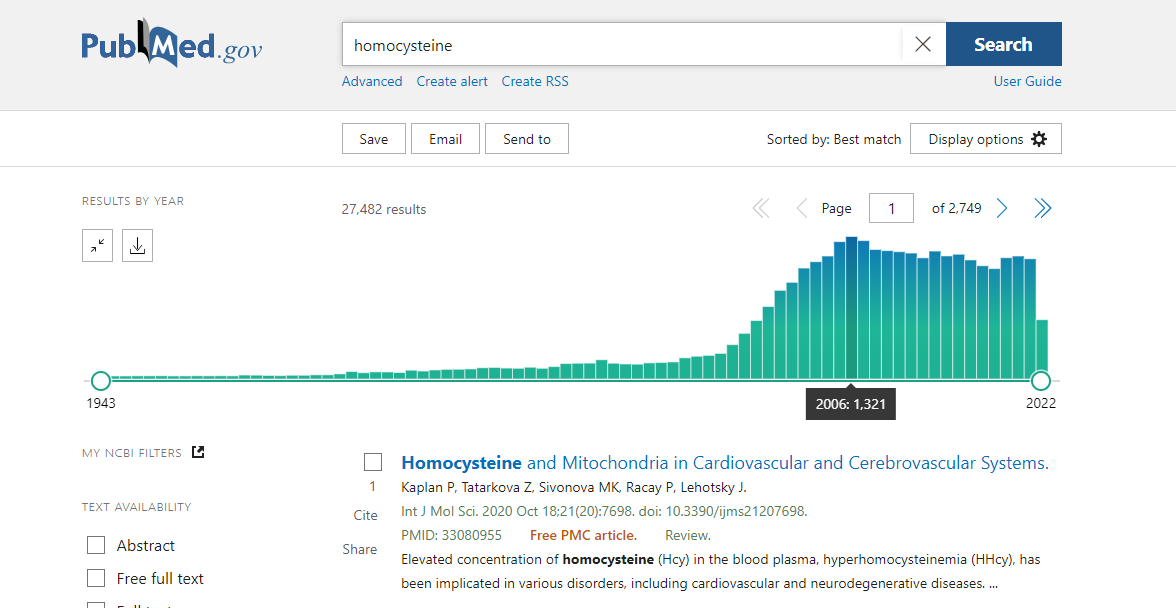The height and width of the screenshot is (608, 1176).
Task: Clear the search box with X icon
Action: [x=923, y=44]
